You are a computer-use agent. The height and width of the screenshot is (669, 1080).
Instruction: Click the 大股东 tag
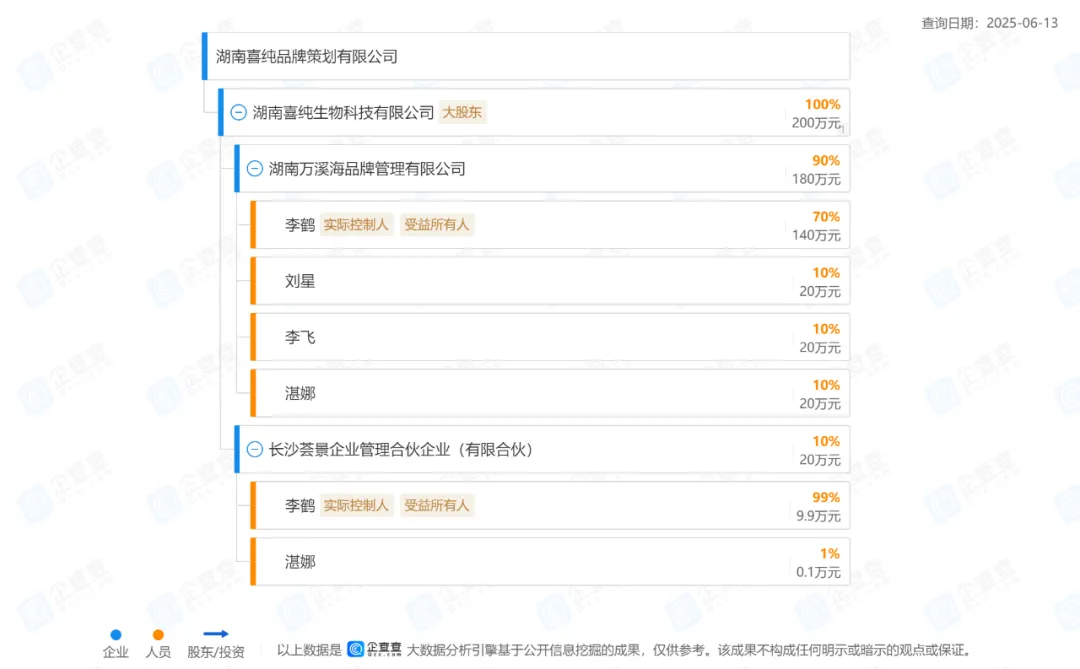pos(462,113)
